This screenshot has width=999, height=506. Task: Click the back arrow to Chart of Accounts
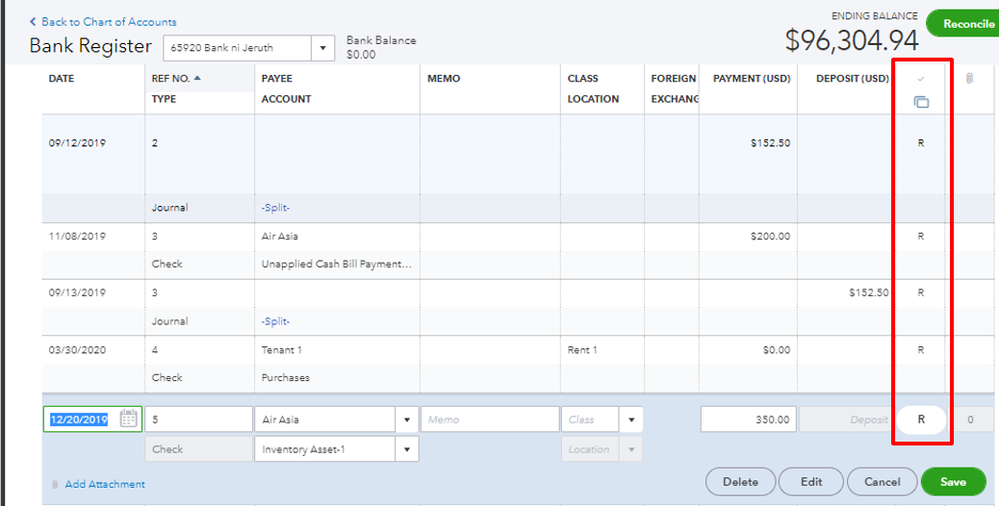33,22
